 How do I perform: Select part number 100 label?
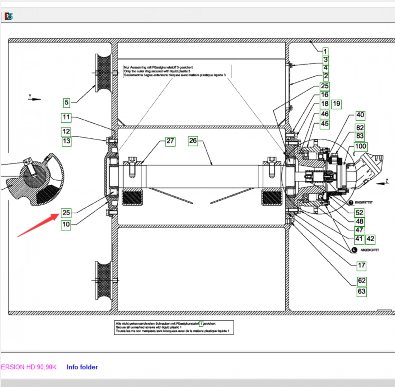(x=361, y=147)
